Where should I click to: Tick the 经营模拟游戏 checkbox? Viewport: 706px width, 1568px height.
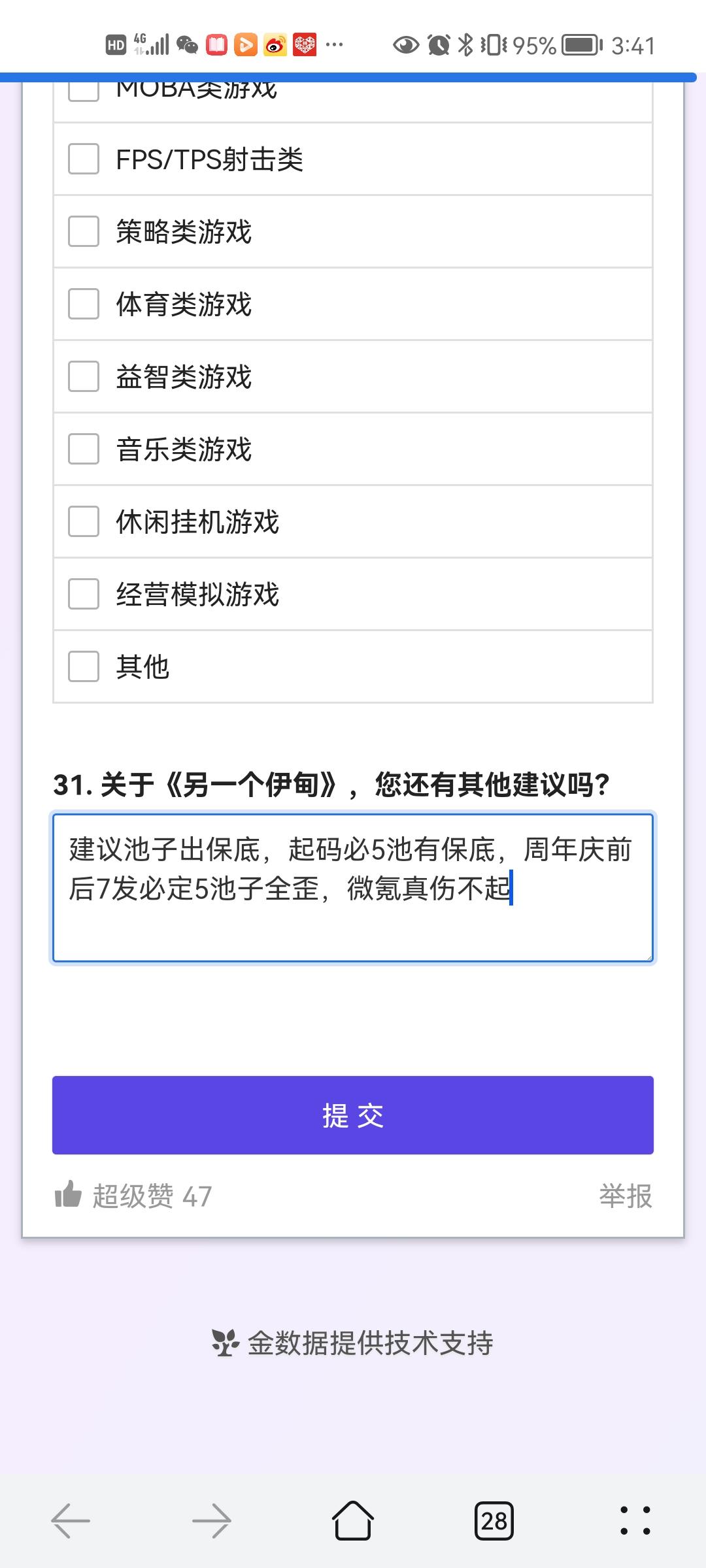click(84, 594)
